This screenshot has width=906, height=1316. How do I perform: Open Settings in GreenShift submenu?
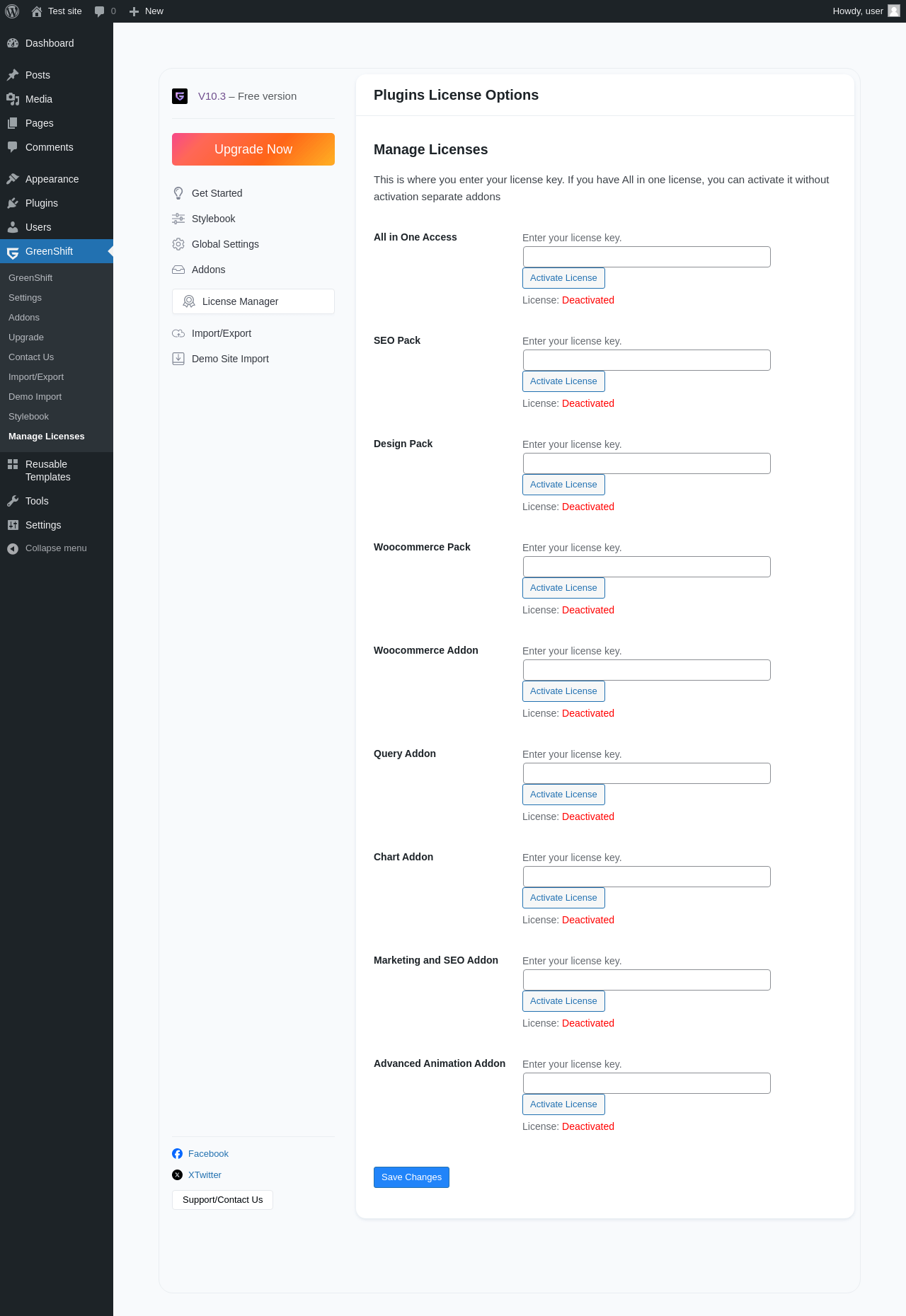point(25,298)
